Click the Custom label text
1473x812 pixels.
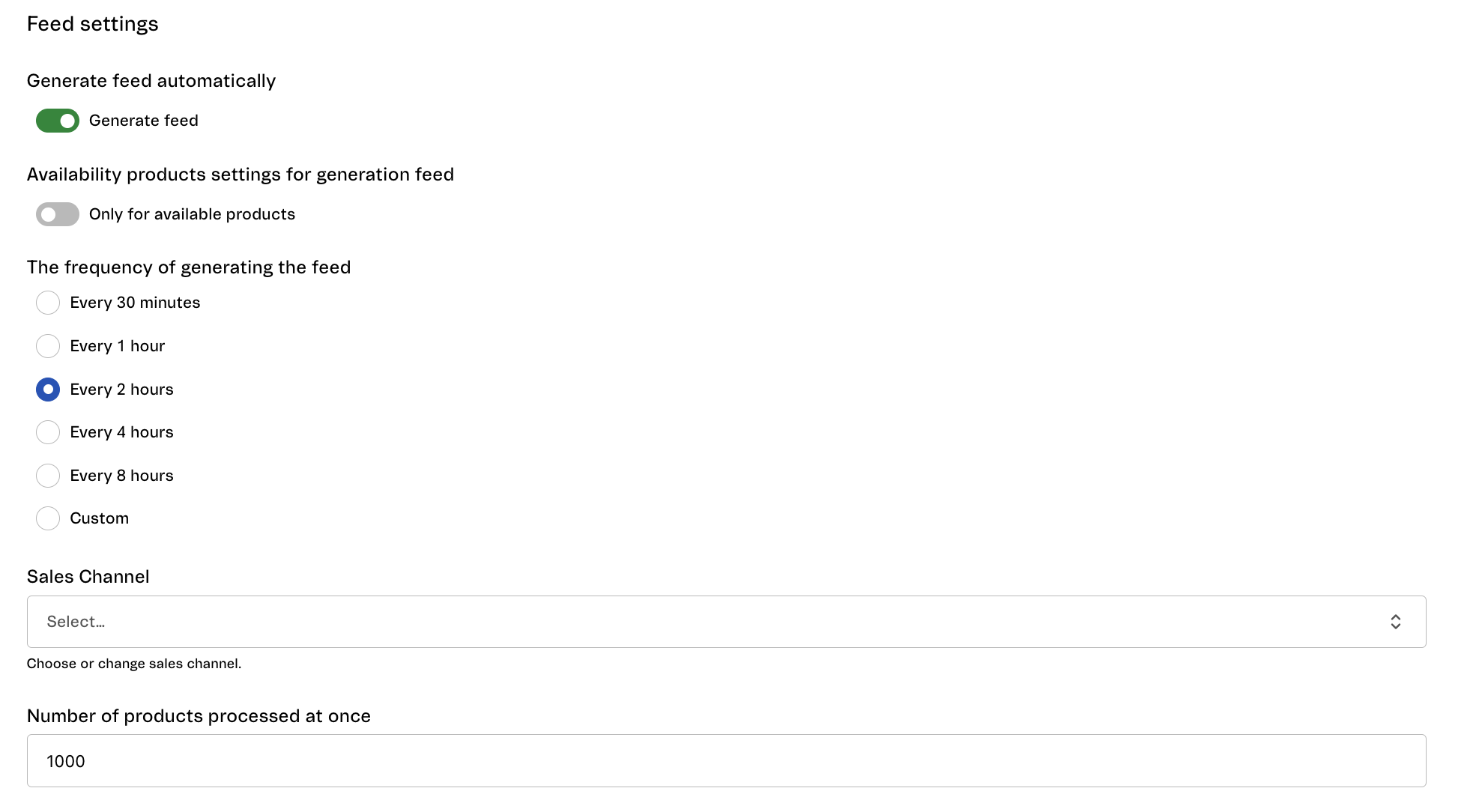pos(99,518)
